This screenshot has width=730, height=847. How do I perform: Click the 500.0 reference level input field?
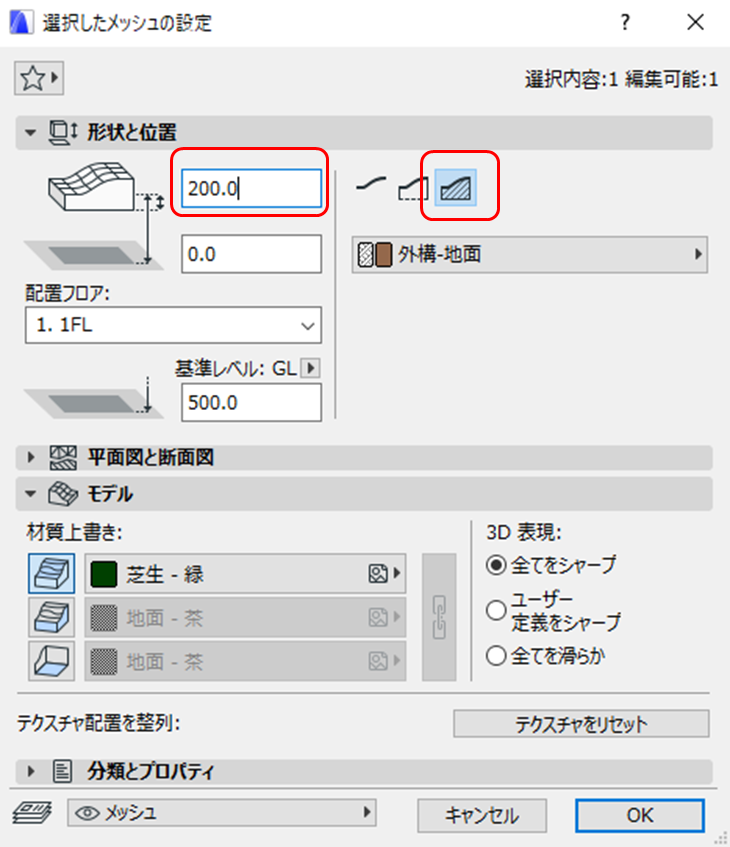(x=250, y=402)
